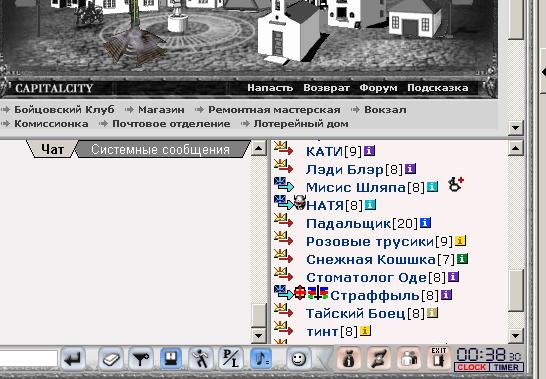Click the money bag icon
Screen dimensions: 546x379
tap(349, 358)
